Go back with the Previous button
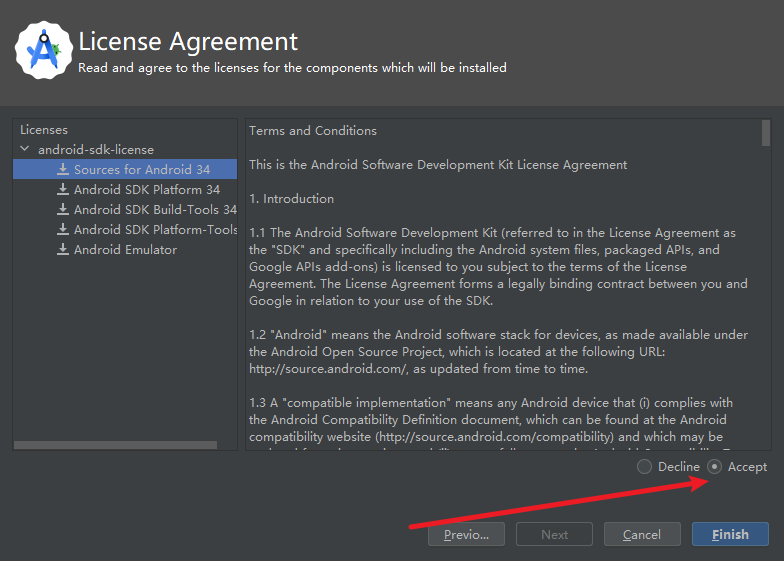The width and height of the screenshot is (784, 561). [466, 534]
